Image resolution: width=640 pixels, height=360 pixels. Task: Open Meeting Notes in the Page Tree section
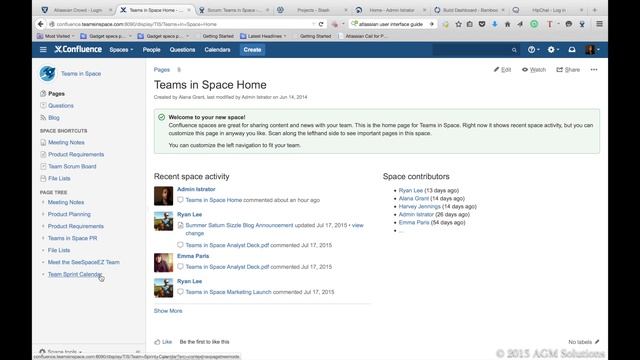[66, 202]
